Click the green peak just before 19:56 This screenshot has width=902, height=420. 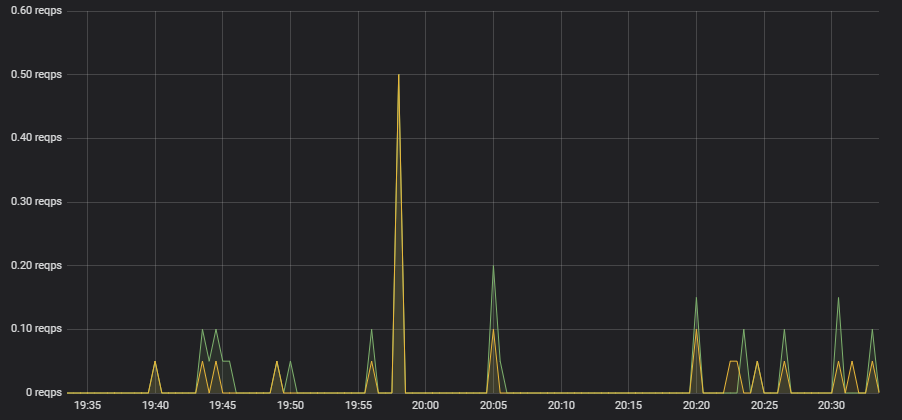(372, 330)
